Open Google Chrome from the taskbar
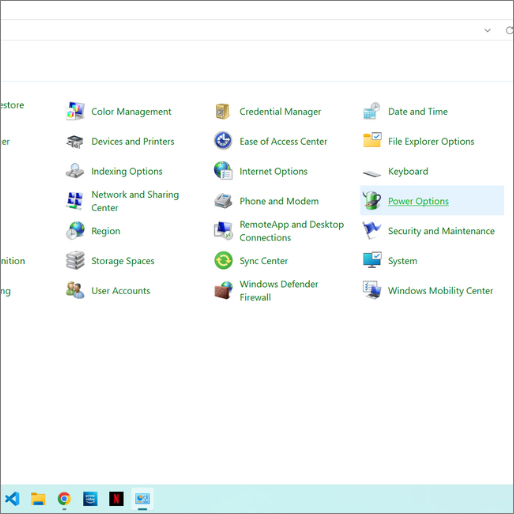Viewport: 514px width, 514px height. click(x=64, y=499)
